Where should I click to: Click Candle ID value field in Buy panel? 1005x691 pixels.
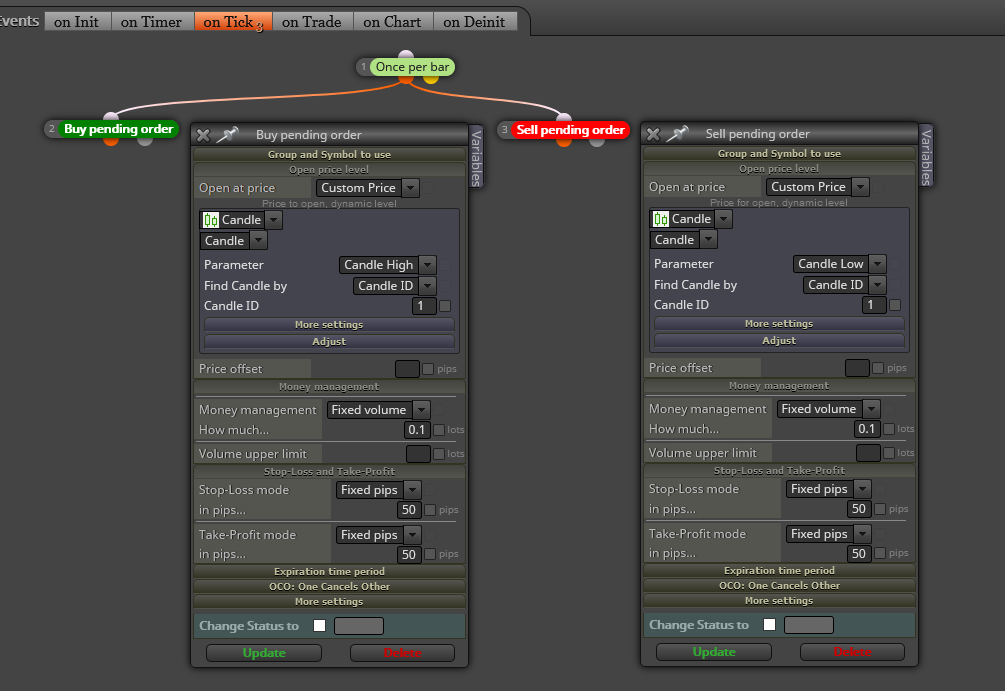424,306
